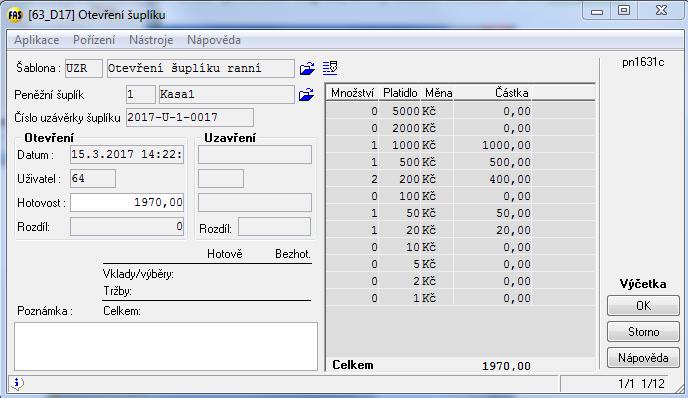Viewport: 688px width, 398px height.
Task: Click the Platidlo column header
Action: (400, 93)
